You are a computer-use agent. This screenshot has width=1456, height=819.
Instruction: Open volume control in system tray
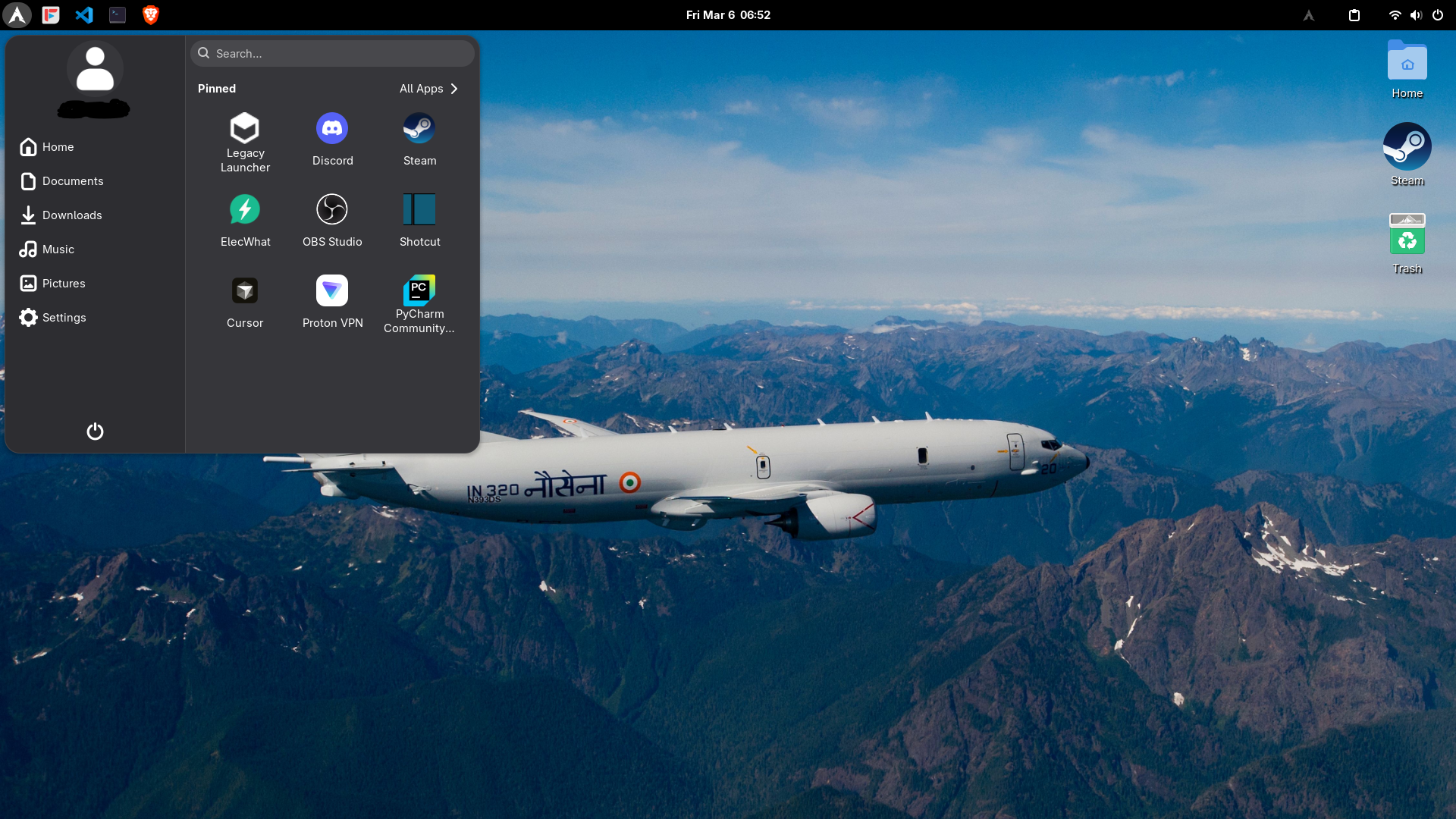(x=1416, y=15)
